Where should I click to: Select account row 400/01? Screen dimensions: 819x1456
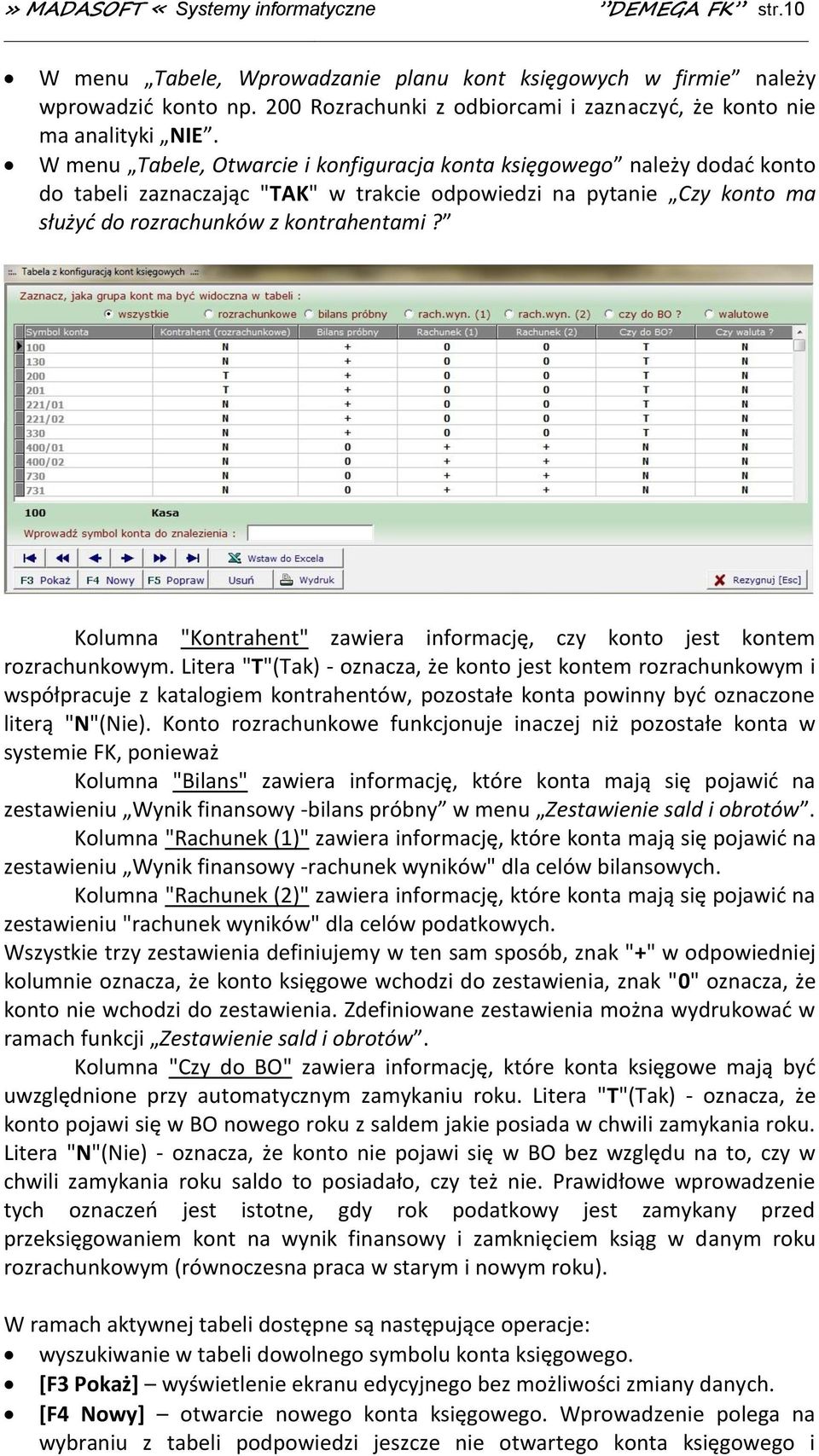[x=405, y=447]
